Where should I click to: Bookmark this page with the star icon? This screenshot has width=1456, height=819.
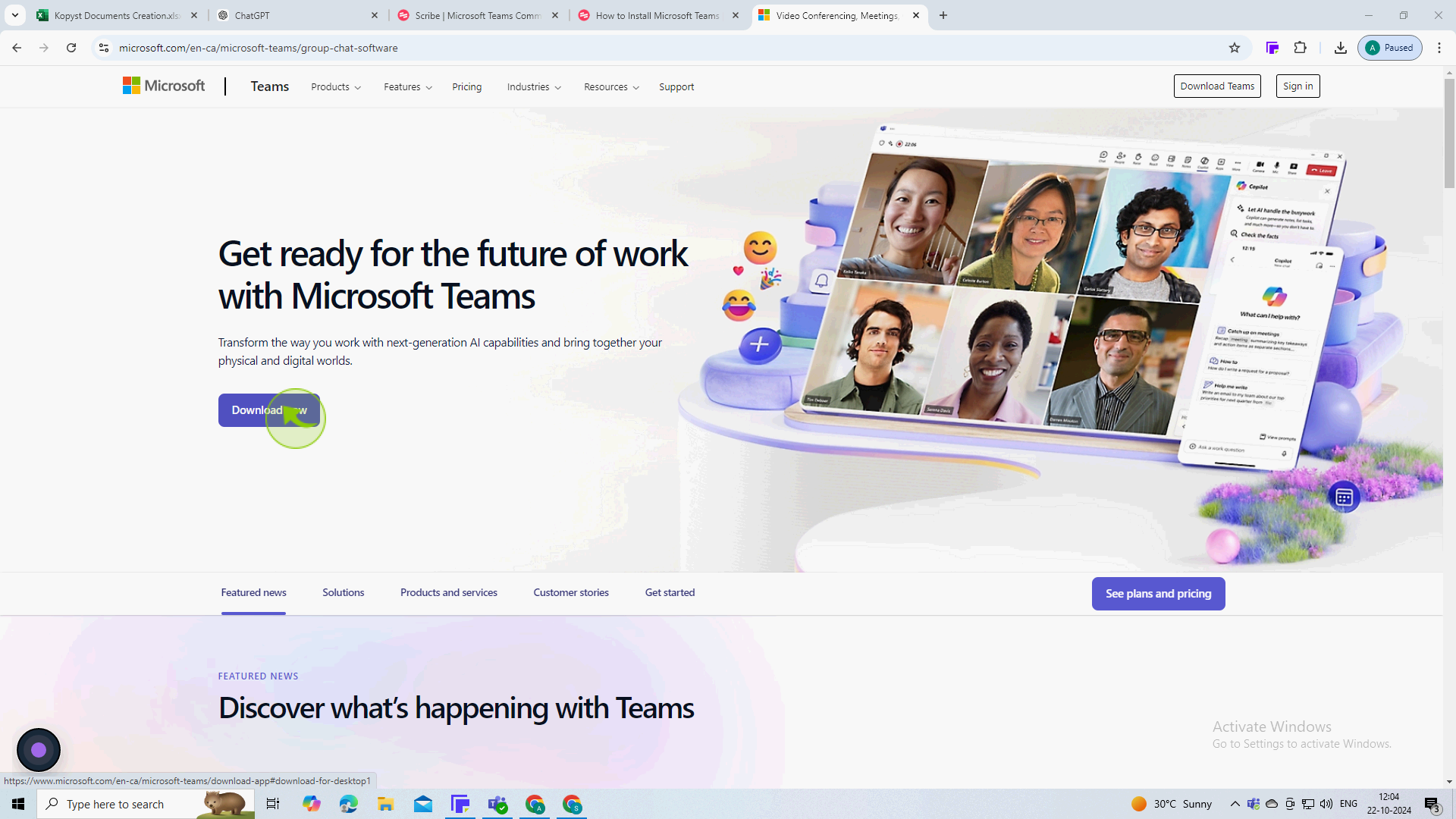pos(1235,48)
